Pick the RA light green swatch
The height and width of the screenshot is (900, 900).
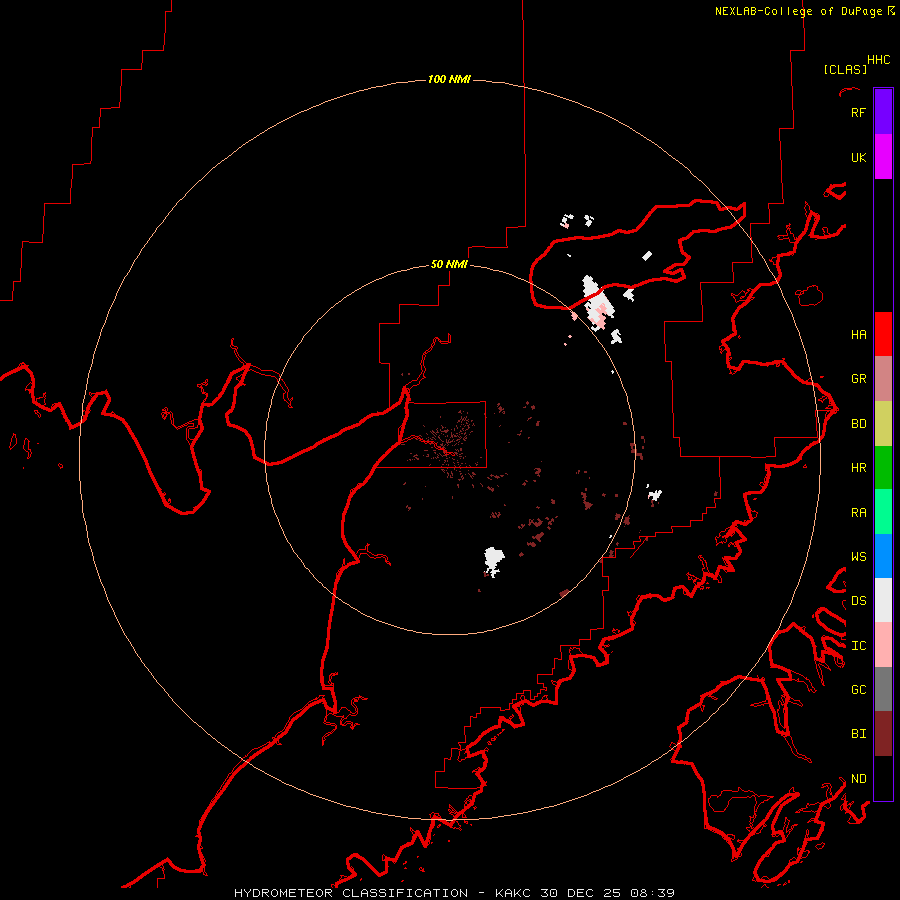point(883,512)
